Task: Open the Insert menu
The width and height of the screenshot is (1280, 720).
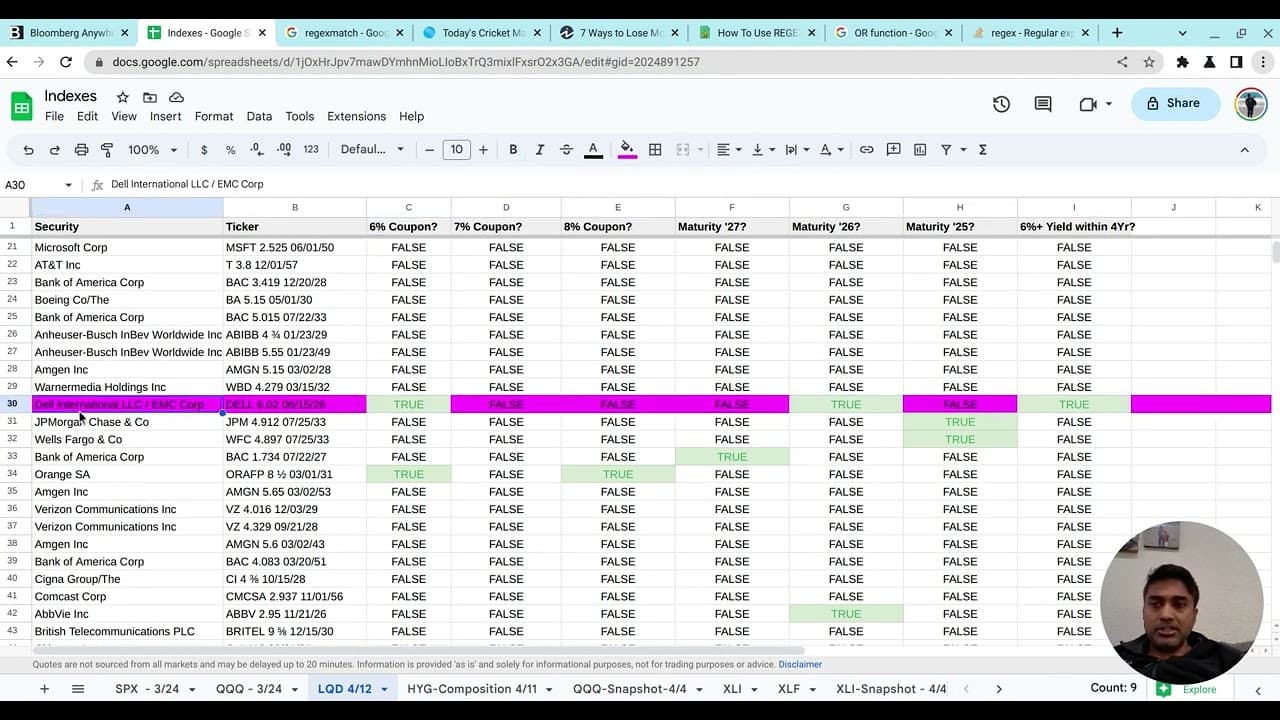Action: [x=166, y=116]
